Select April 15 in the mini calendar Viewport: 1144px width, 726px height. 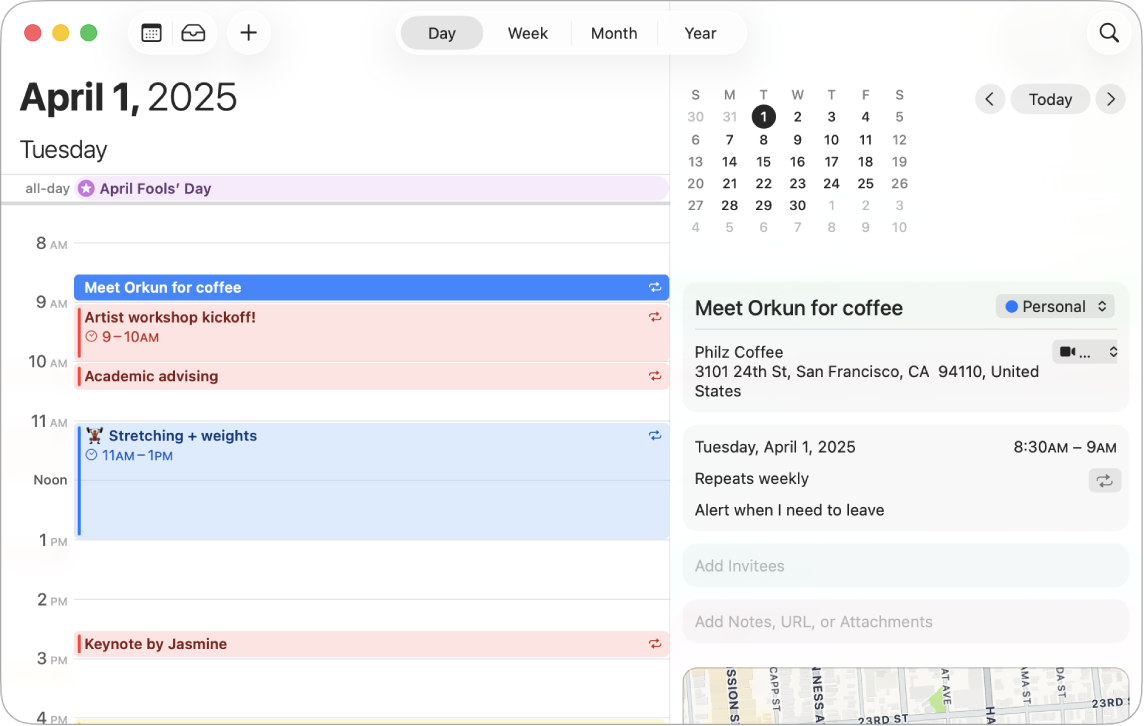point(763,161)
